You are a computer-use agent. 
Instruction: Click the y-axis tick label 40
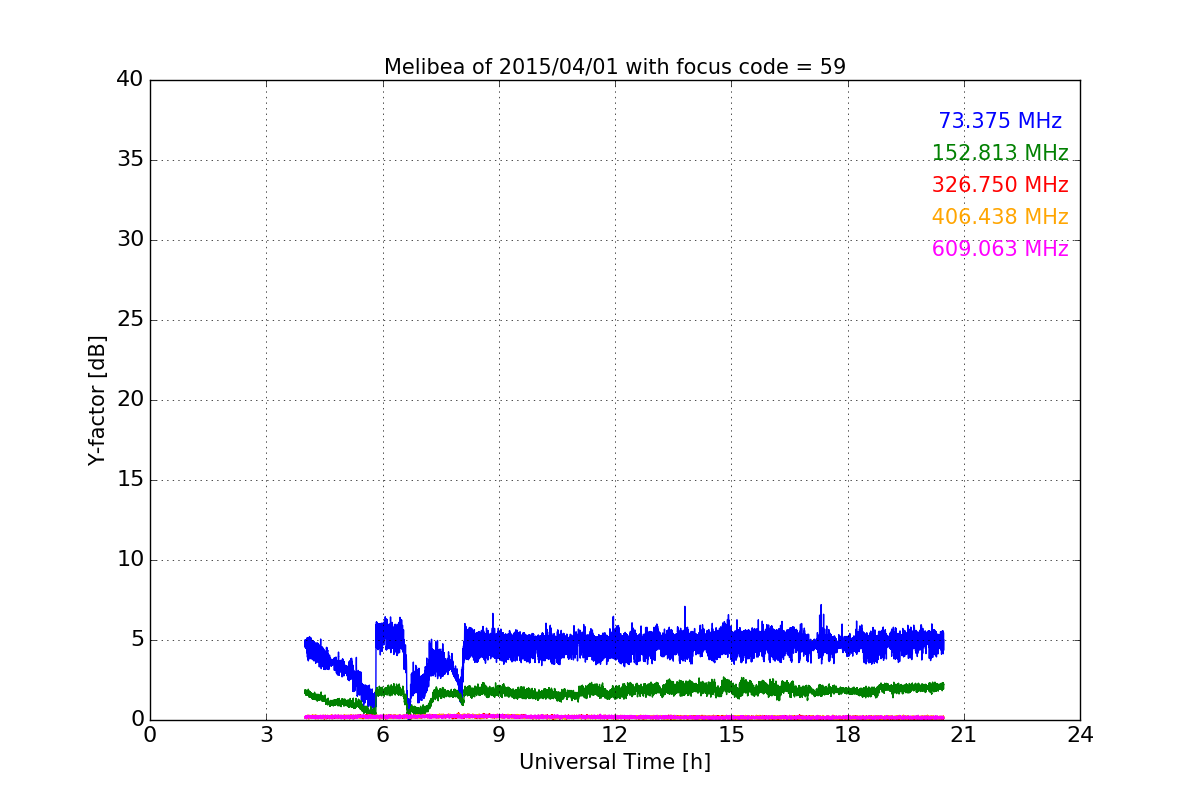[130, 80]
